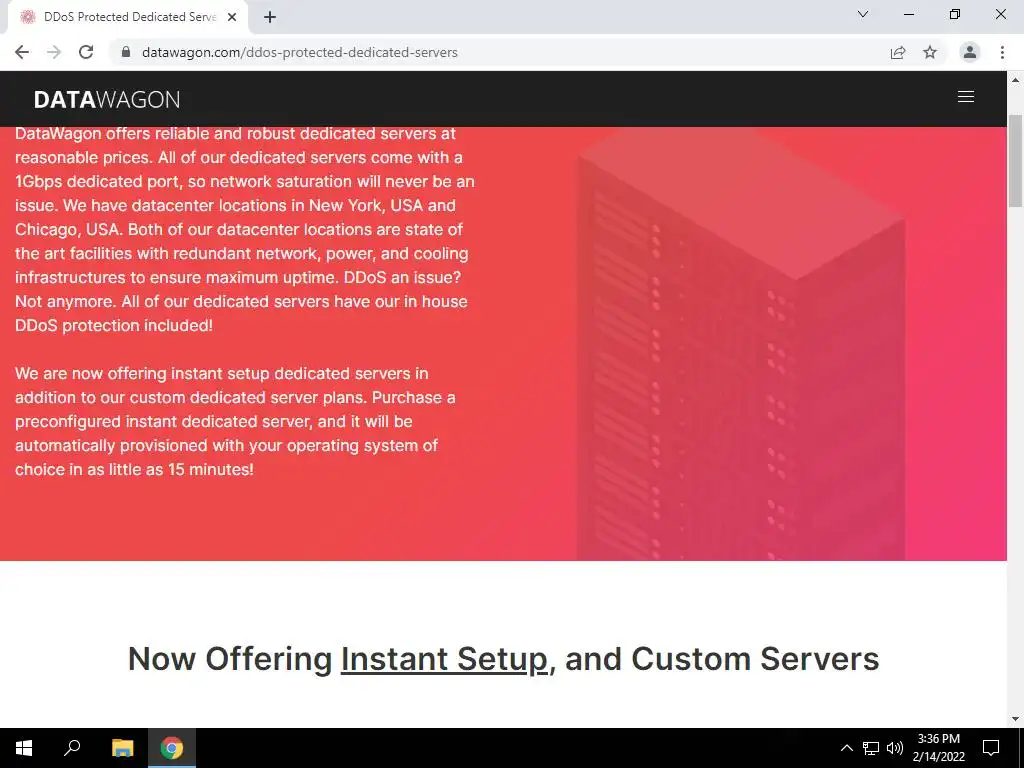
Task: Restore down the Chrome window
Action: point(955,14)
